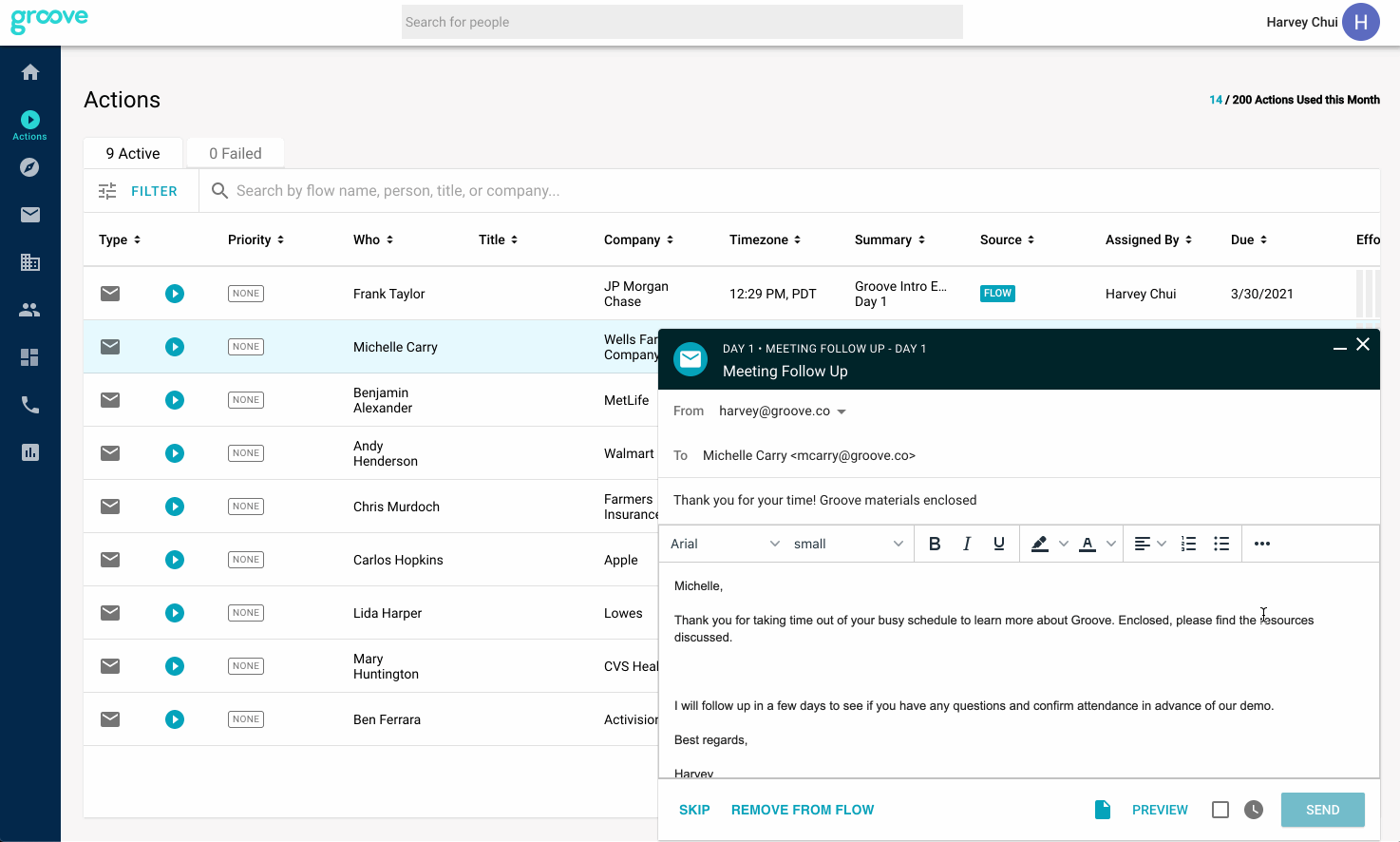This screenshot has height=842, width=1400.
Task: Open the Actions sidebar item
Action: (x=30, y=124)
